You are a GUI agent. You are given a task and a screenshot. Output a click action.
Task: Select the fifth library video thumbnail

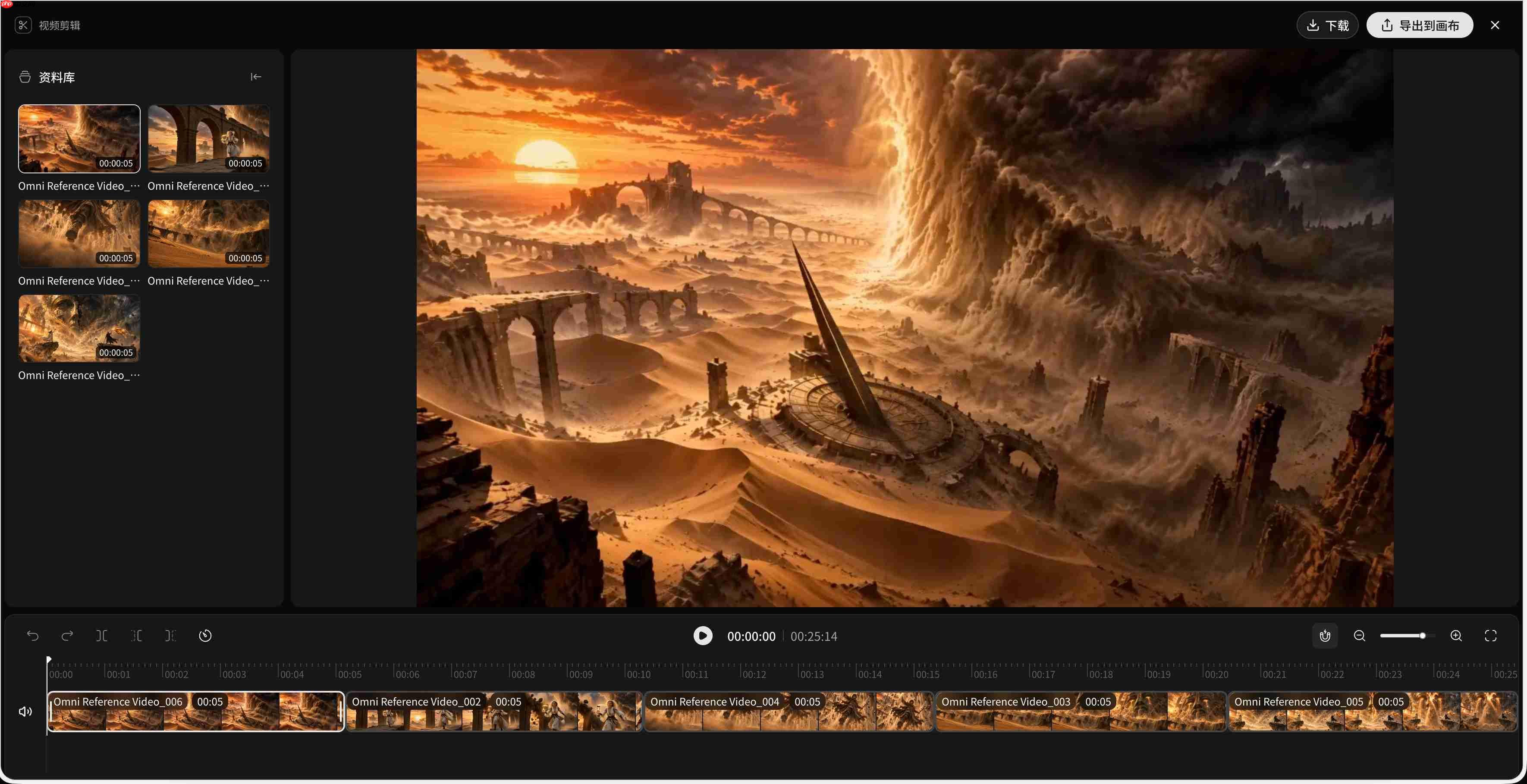click(79, 328)
